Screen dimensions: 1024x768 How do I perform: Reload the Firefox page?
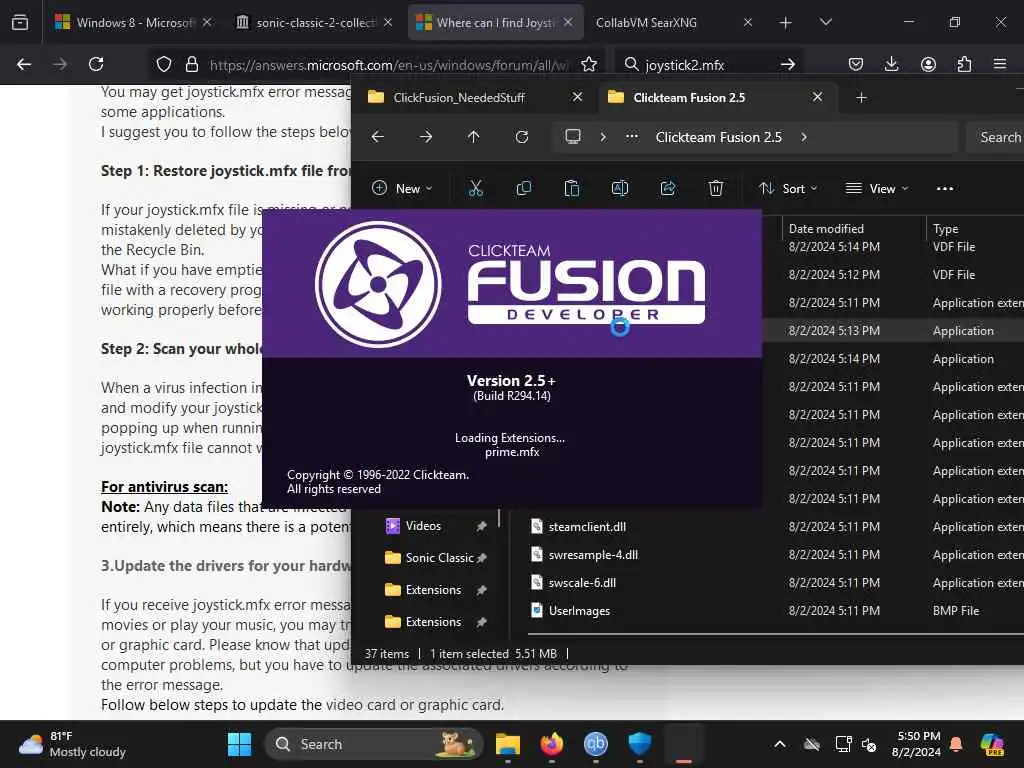[x=96, y=64]
